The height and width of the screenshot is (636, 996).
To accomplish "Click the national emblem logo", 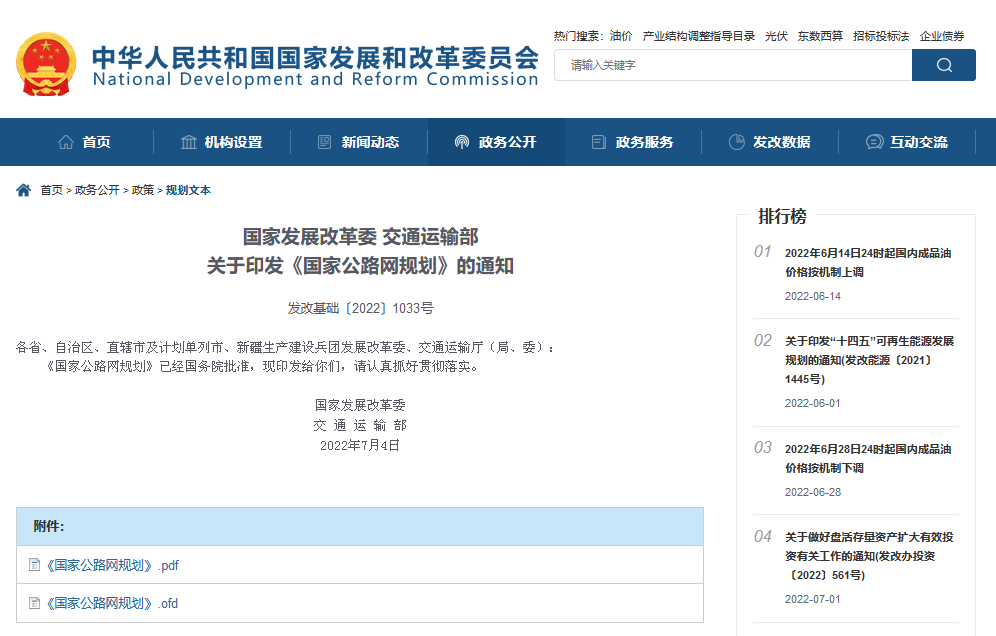I will (x=46, y=64).
